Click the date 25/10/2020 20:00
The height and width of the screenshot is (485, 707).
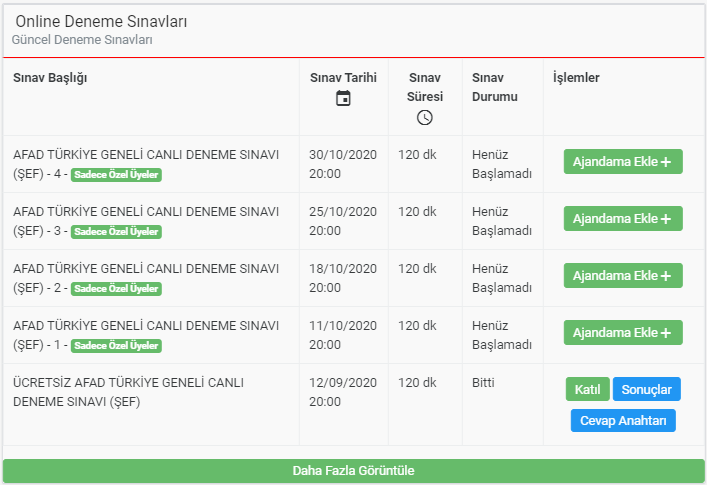(343, 221)
